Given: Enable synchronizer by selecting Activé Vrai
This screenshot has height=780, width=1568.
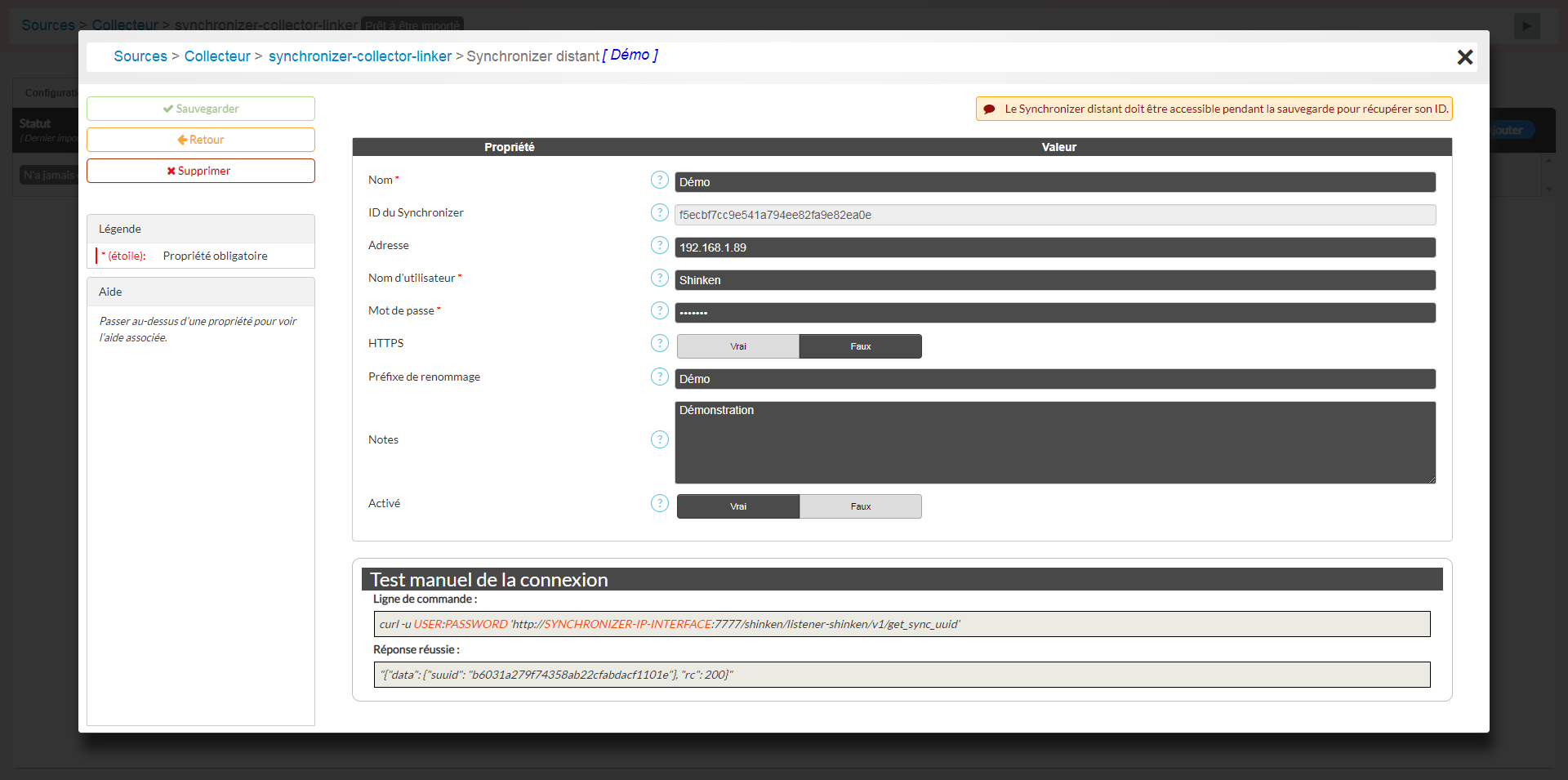Looking at the screenshot, I should point(737,506).
